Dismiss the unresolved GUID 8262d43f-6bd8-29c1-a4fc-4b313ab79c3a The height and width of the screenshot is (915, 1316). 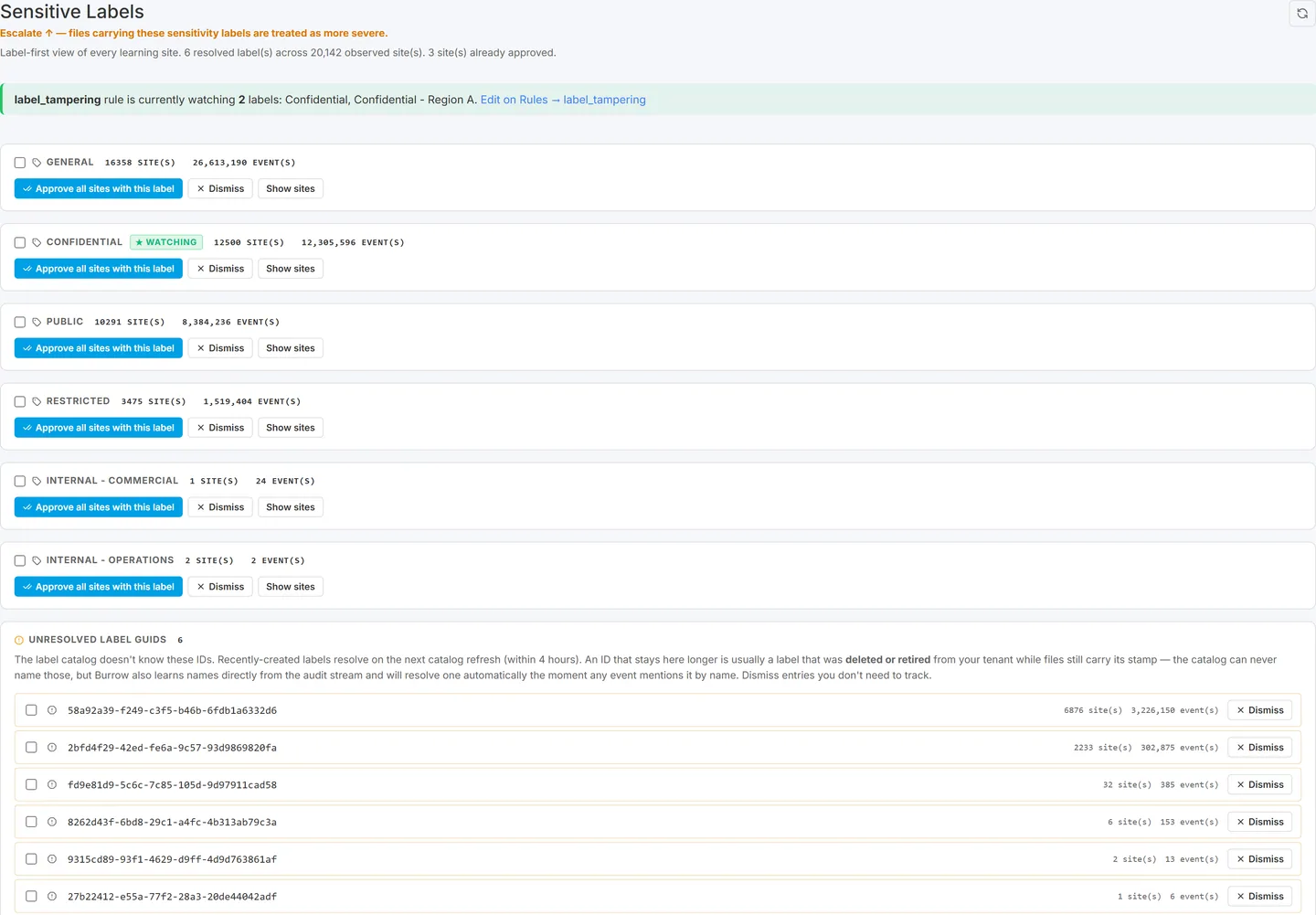(1259, 822)
